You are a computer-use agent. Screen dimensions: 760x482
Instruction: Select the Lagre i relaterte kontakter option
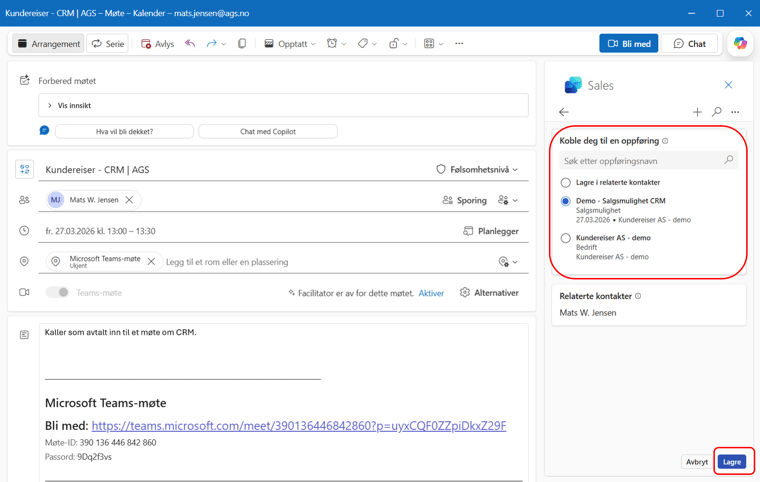[x=566, y=183]
